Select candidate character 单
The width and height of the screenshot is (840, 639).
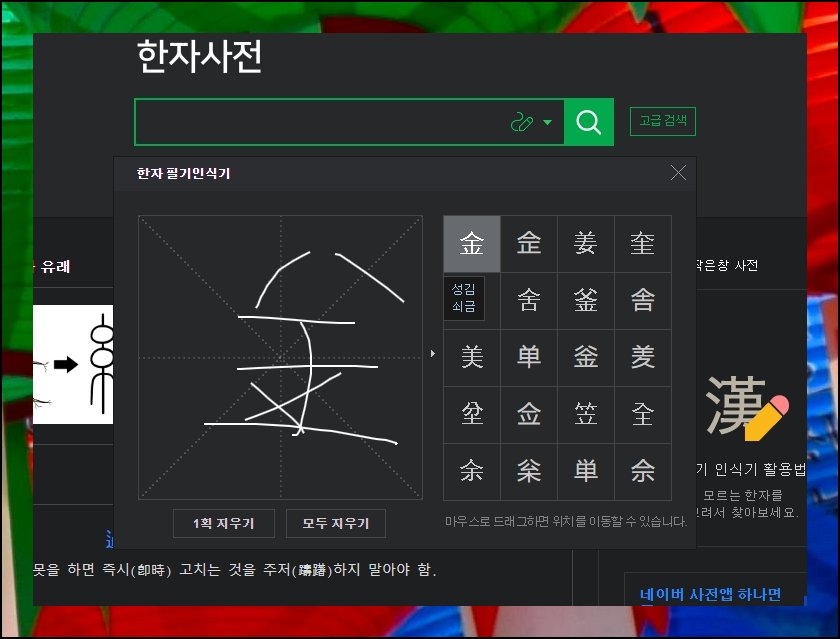click(x=529, y=357)
